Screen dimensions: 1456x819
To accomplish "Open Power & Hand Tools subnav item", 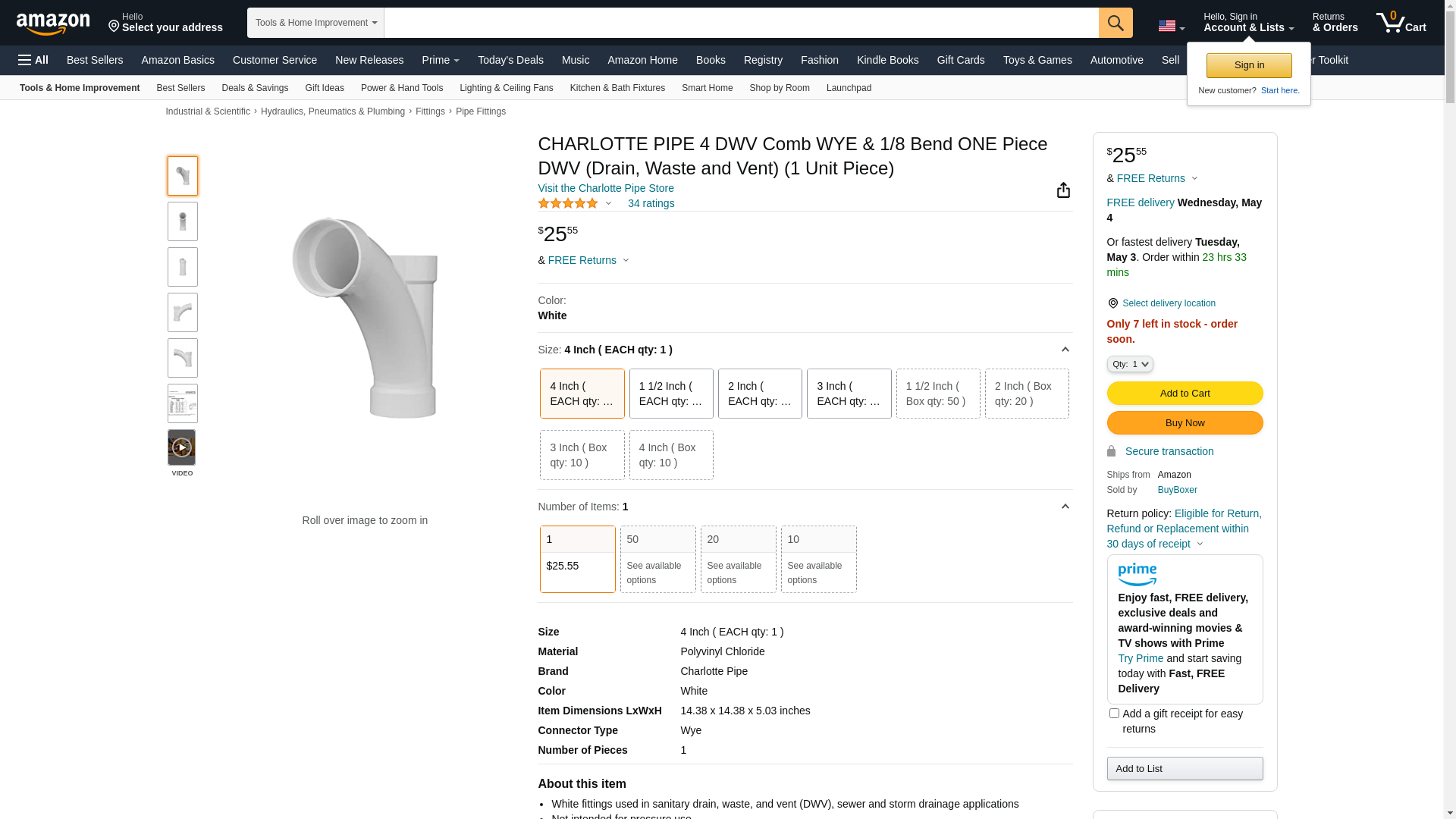I will [401, 88].
